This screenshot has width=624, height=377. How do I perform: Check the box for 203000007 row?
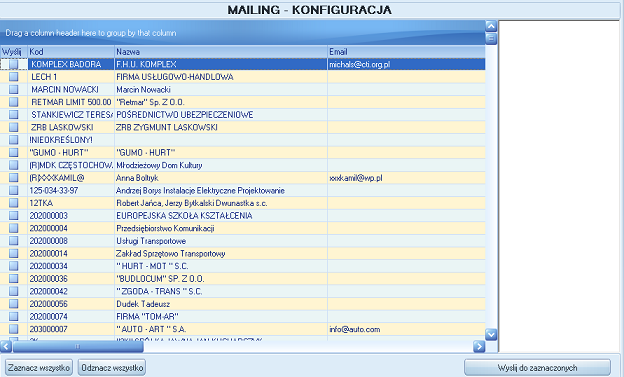click(x=14, y=329)
